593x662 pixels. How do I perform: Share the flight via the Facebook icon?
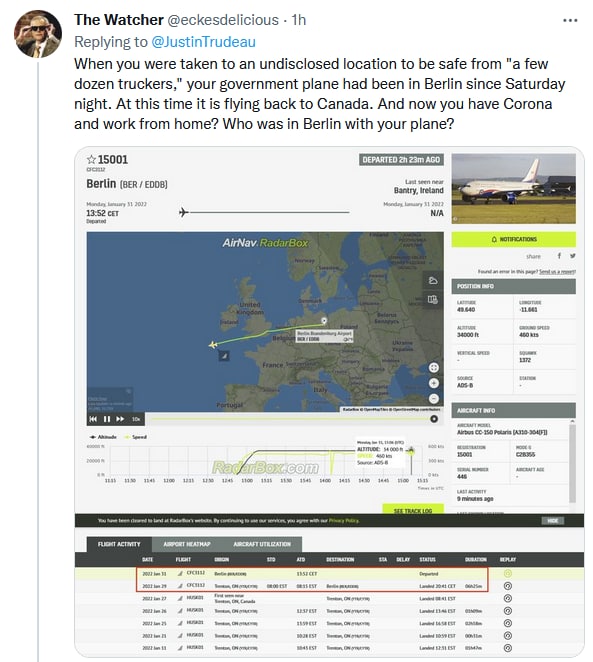pos(559,256)
